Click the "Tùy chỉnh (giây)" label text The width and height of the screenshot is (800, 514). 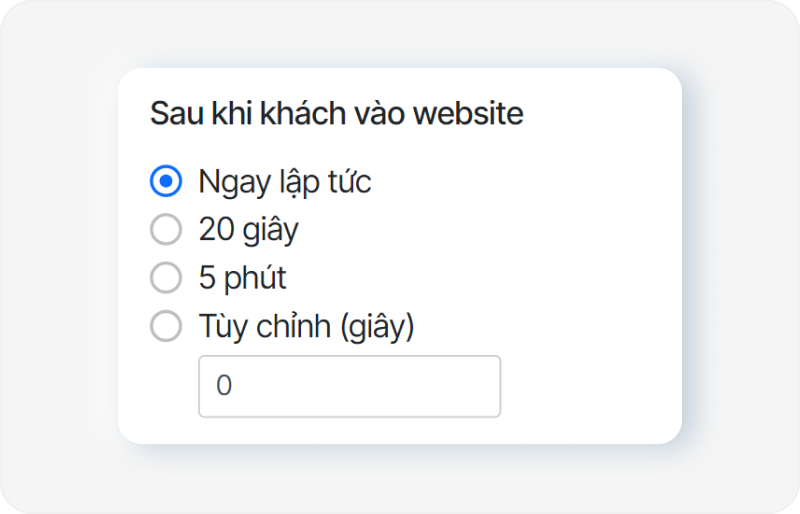coord(306,326)
